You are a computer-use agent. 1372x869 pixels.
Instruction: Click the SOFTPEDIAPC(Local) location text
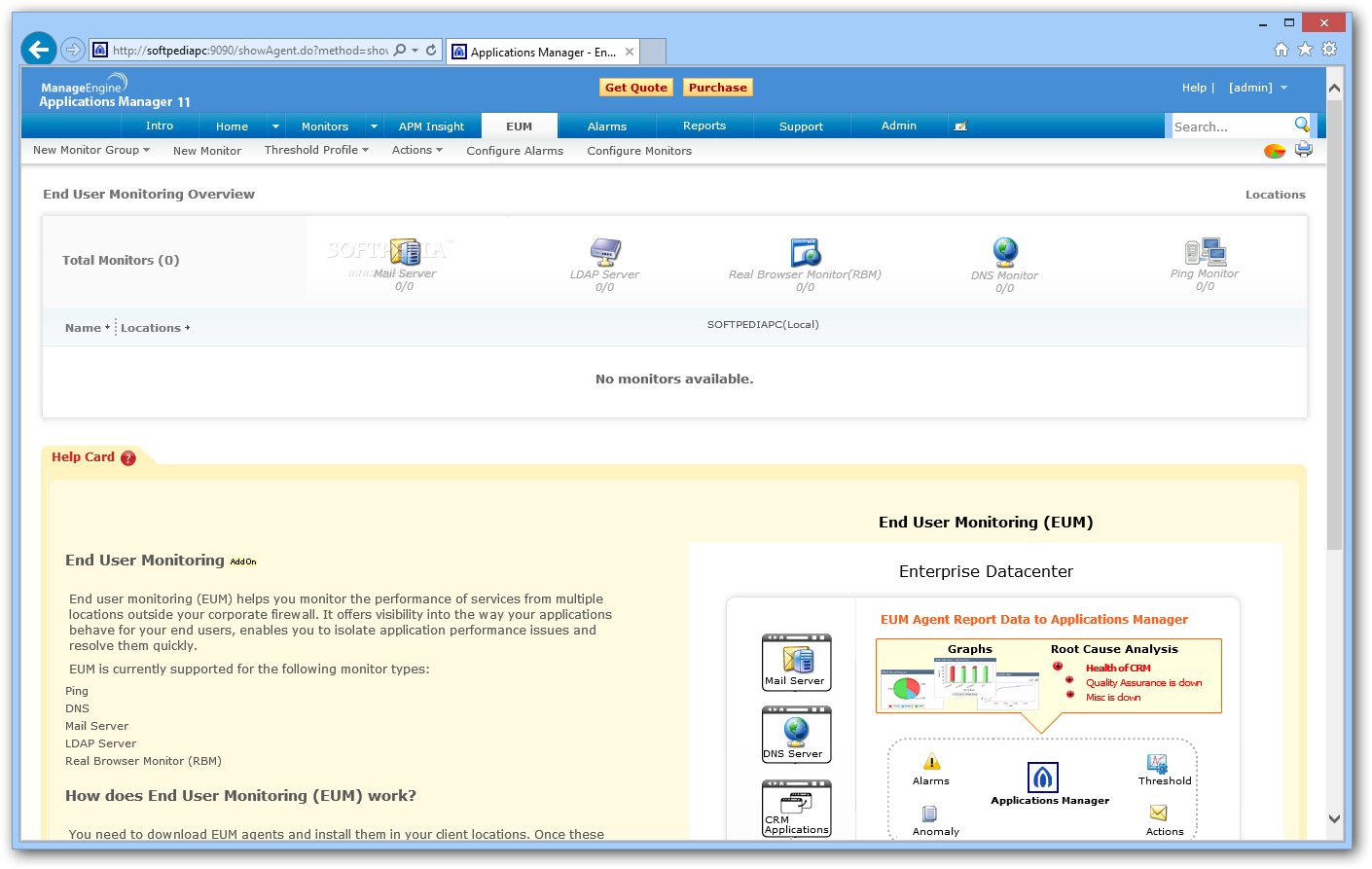point(763,325)
